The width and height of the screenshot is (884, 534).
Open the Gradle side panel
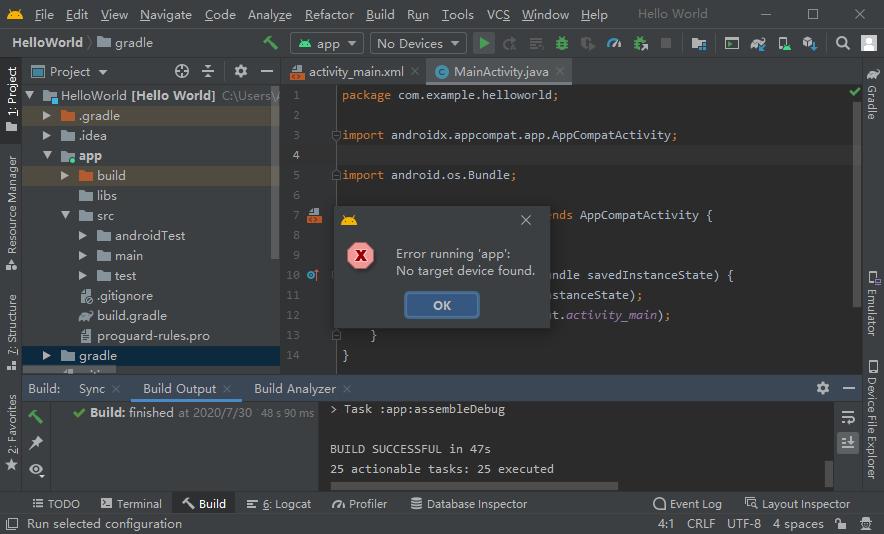coord(872,94)
